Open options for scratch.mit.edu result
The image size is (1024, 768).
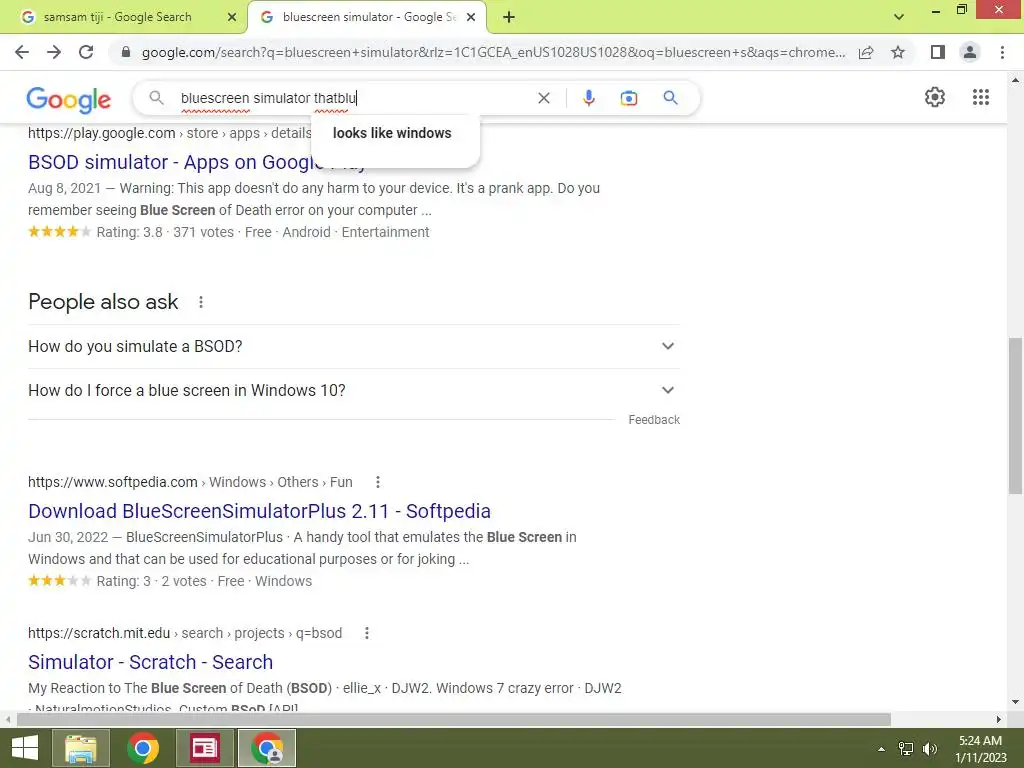(367, 633)
